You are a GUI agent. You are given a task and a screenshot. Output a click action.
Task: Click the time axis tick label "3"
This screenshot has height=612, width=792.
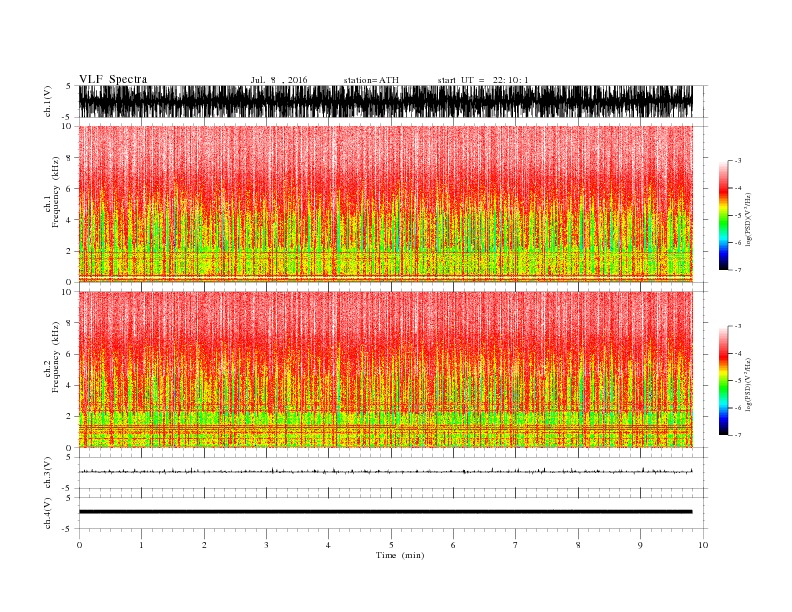tap(266, 545)
